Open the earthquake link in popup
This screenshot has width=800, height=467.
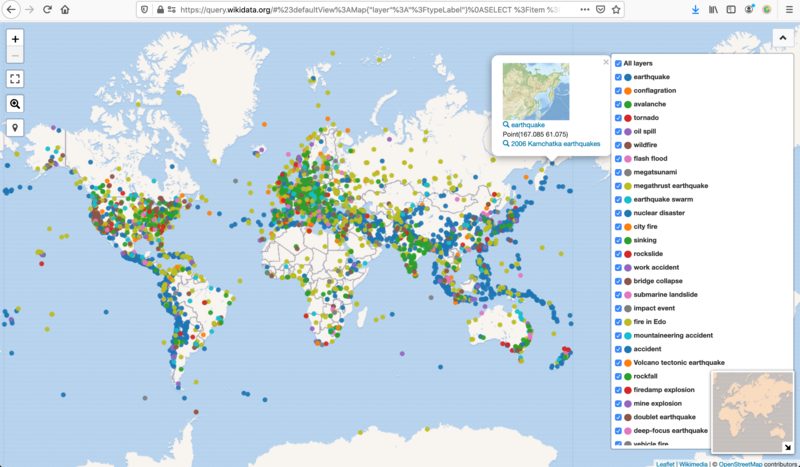528,125
